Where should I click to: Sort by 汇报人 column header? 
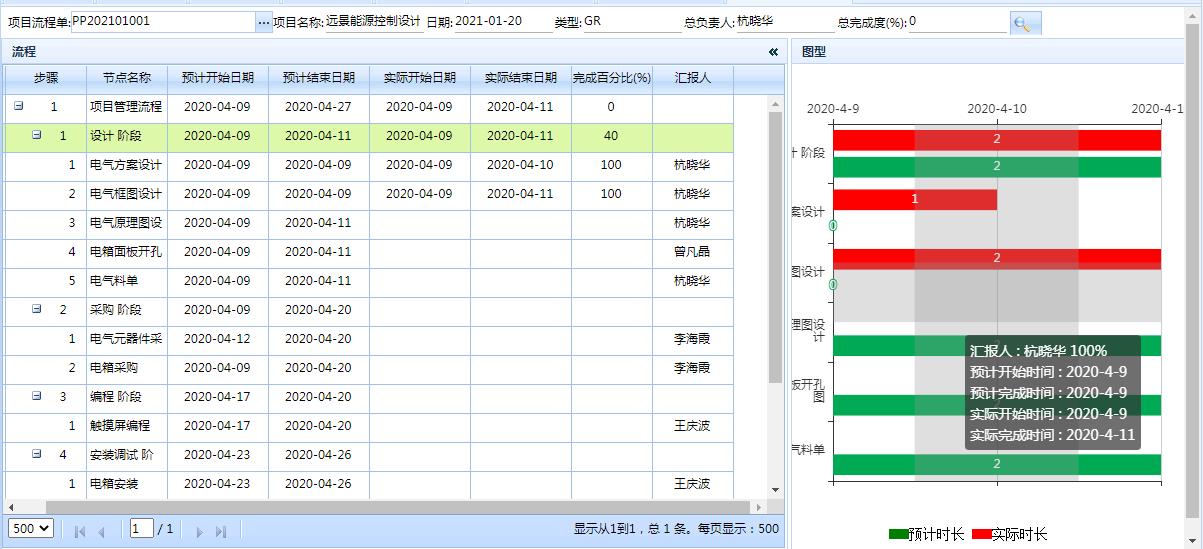click(693, 77)
